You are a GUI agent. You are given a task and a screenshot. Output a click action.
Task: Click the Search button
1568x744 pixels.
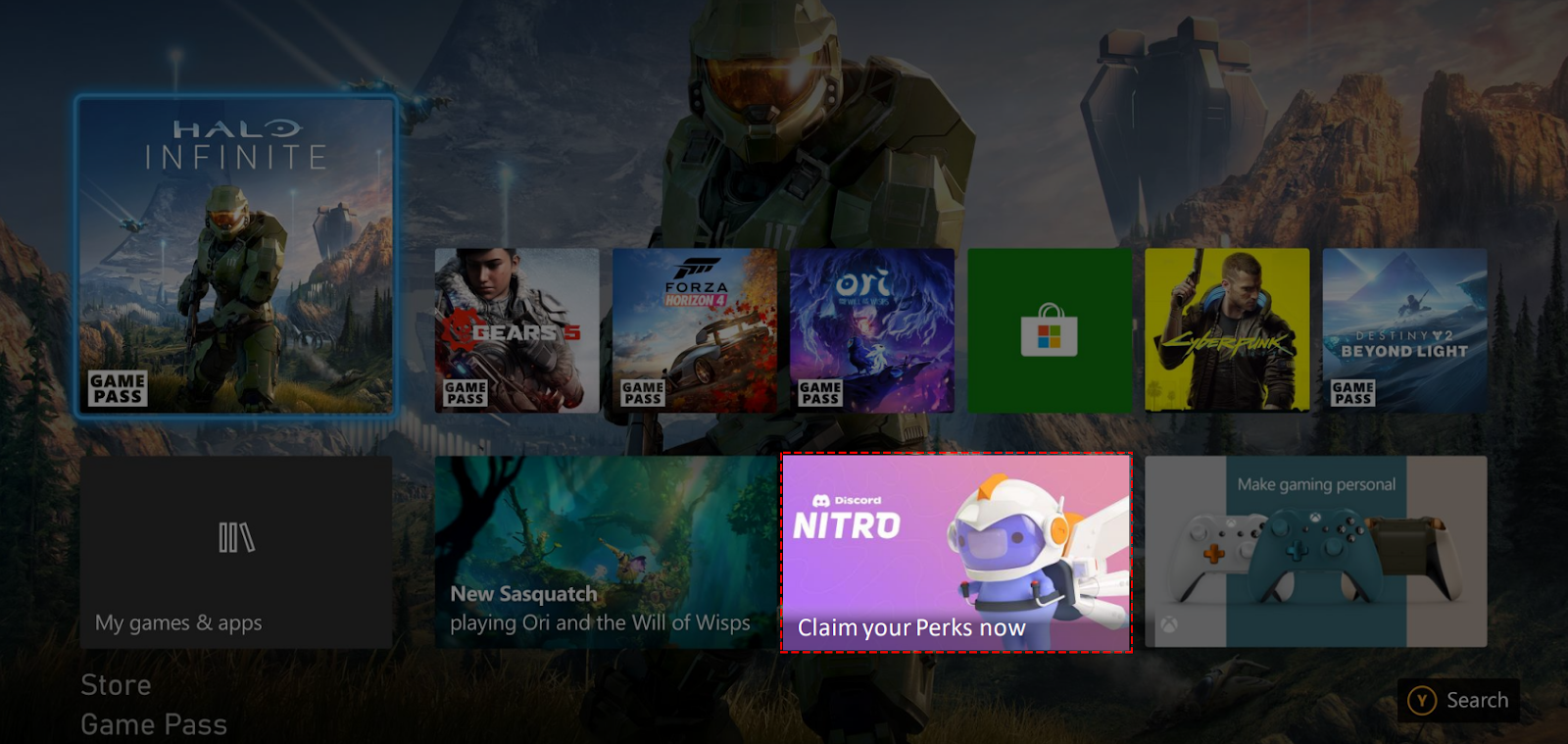[x=1458, y=700]
